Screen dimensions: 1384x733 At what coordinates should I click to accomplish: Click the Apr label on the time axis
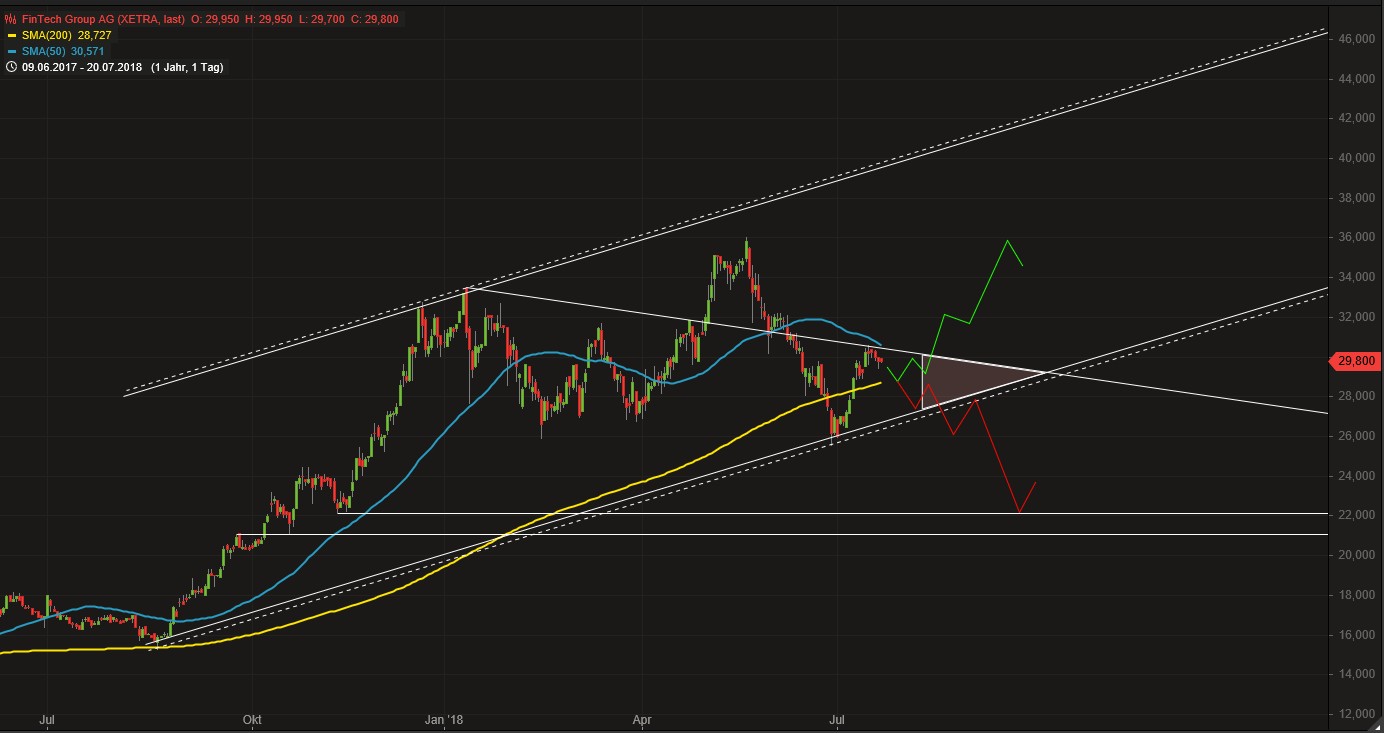click(642, 719)
